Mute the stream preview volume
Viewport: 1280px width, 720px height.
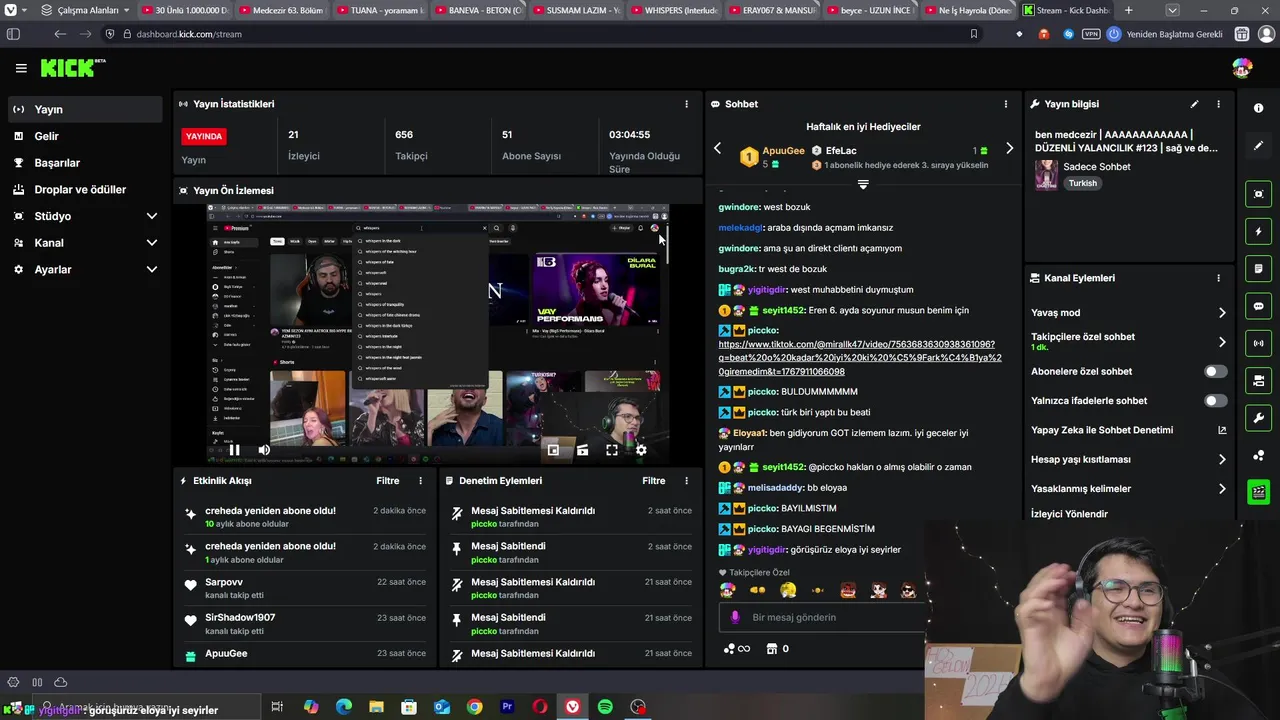click(x=264, y=450)
